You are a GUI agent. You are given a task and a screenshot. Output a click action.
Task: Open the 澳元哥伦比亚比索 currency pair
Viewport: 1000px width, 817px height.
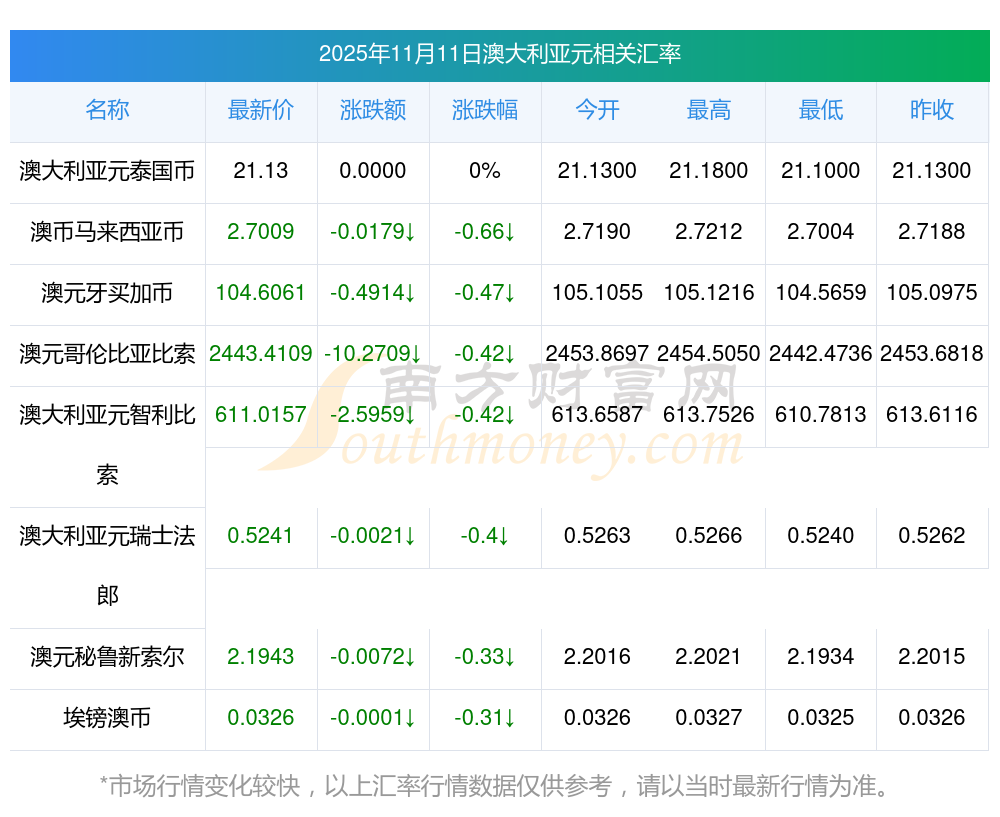click(107, 354)
